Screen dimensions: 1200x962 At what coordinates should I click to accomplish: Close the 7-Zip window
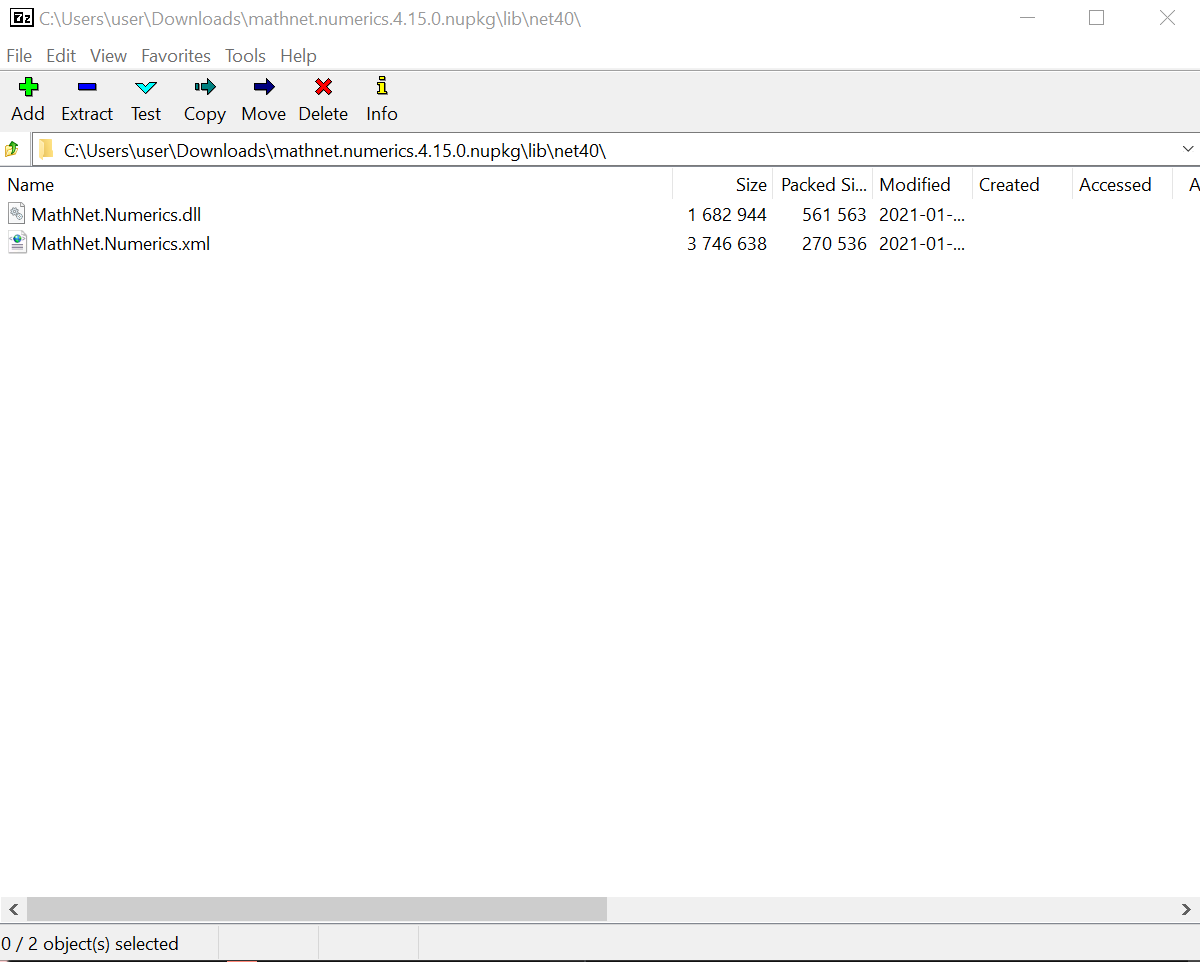[1167, 18]
